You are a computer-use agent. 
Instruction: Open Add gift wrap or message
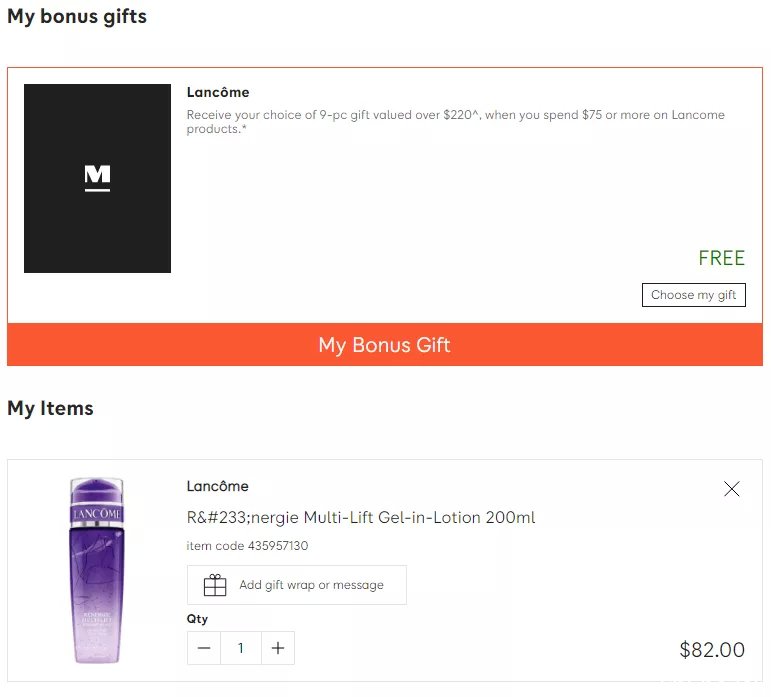point(297,585)
